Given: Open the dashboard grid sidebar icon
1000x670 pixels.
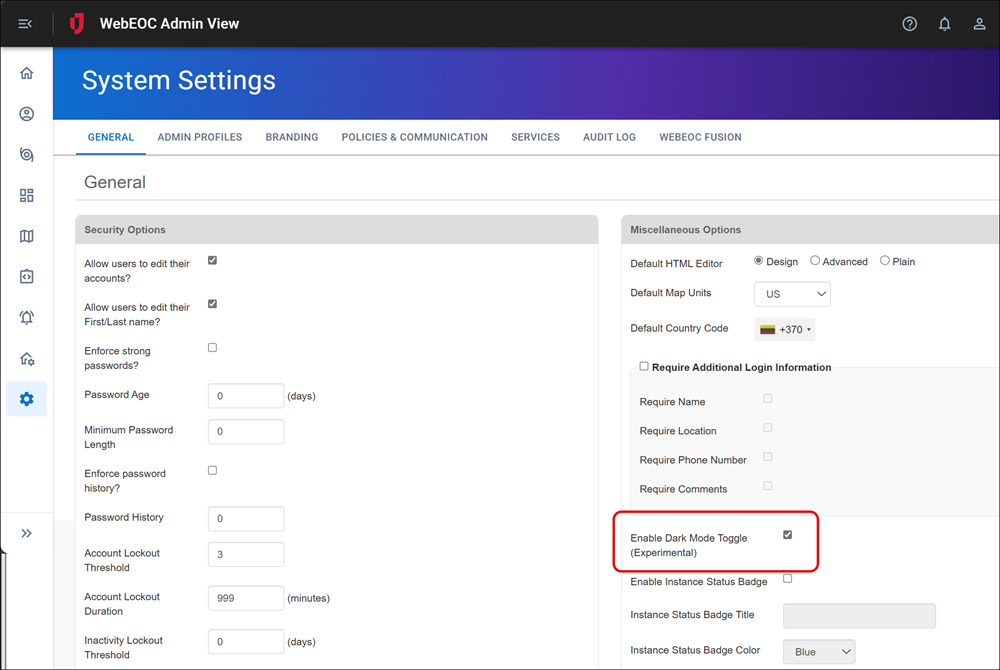Looking at the screenshot, I should (x=27, y=196).
